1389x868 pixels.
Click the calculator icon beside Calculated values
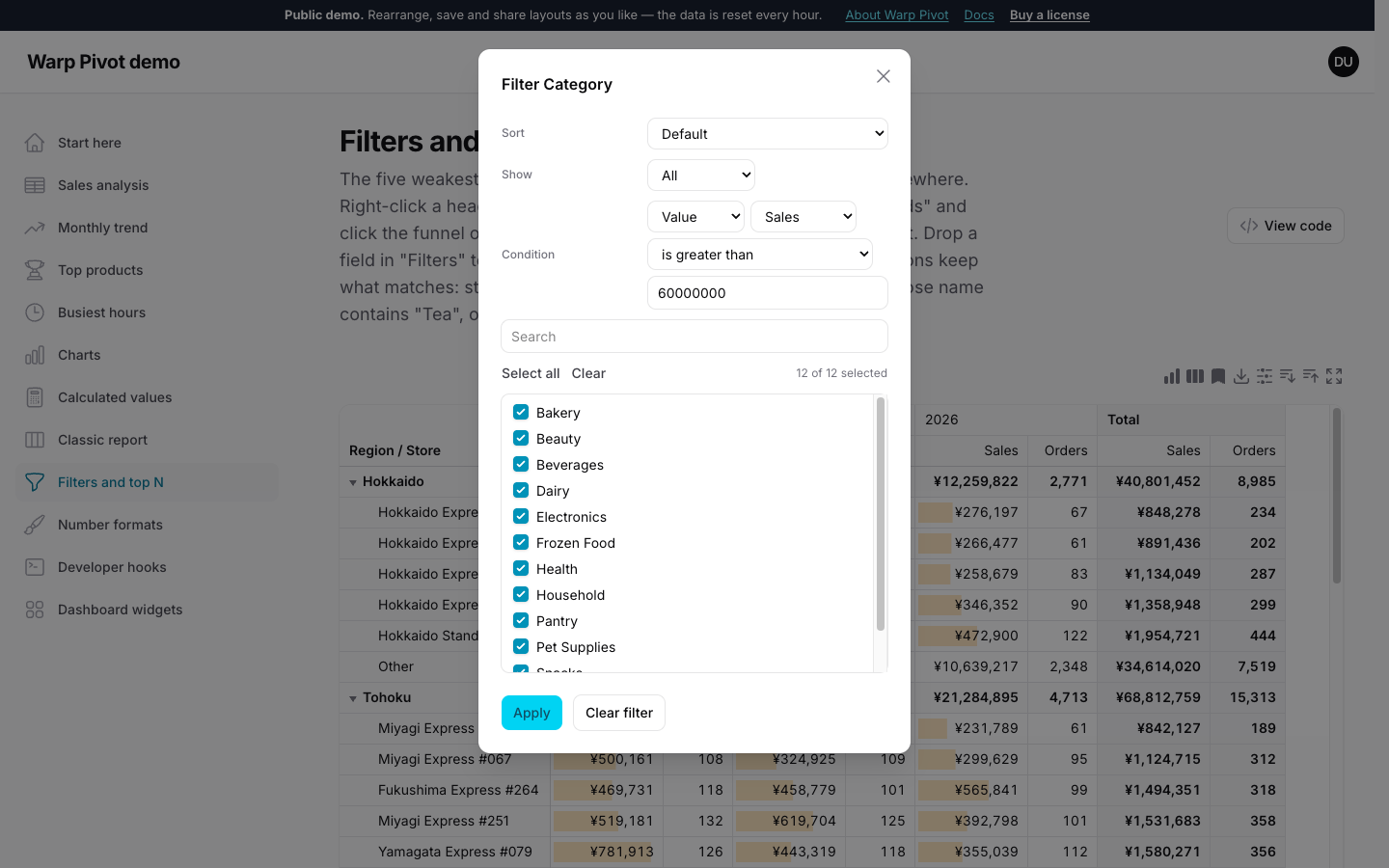point(35,397)
